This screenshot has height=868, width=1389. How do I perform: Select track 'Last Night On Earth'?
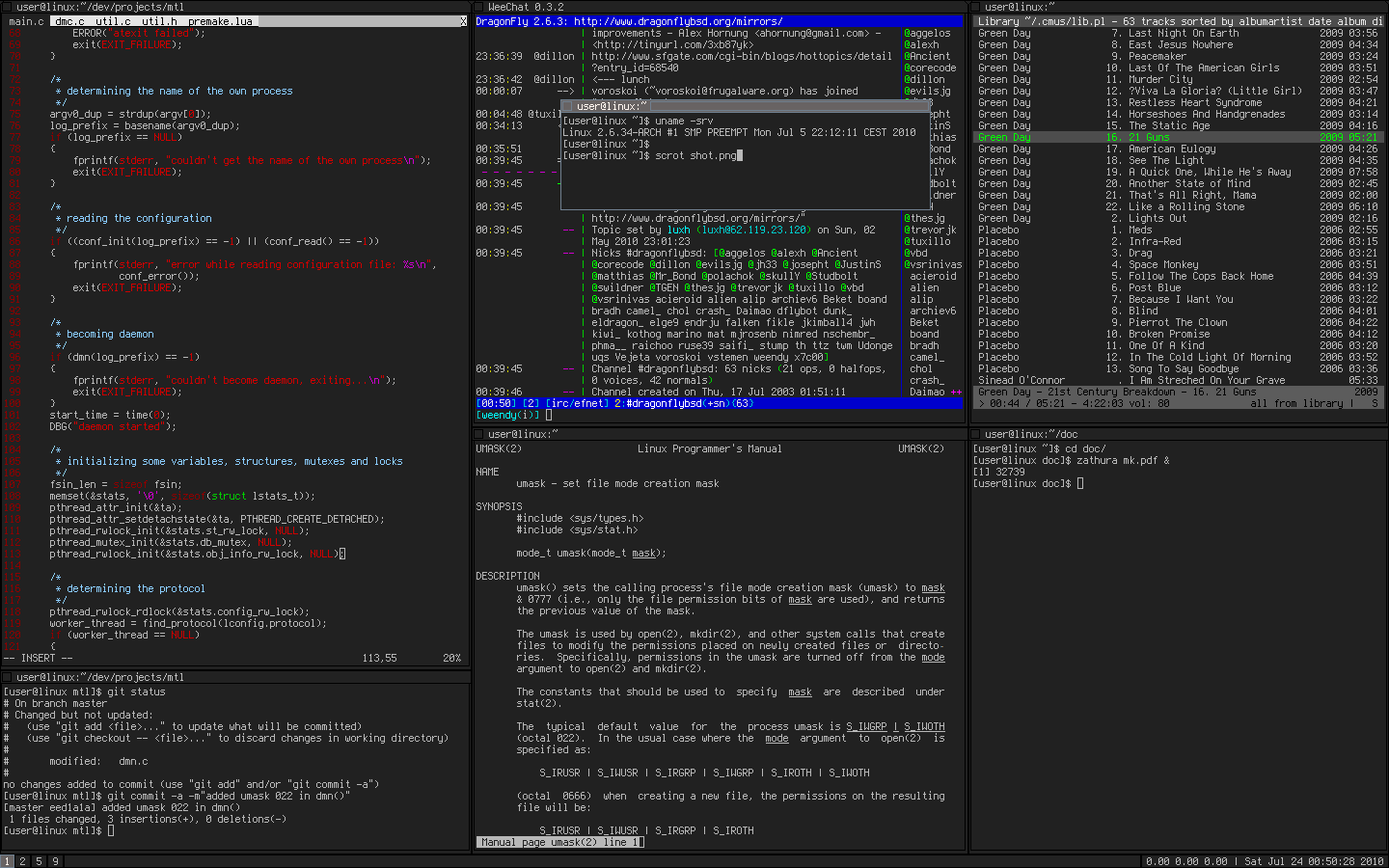1184,33
